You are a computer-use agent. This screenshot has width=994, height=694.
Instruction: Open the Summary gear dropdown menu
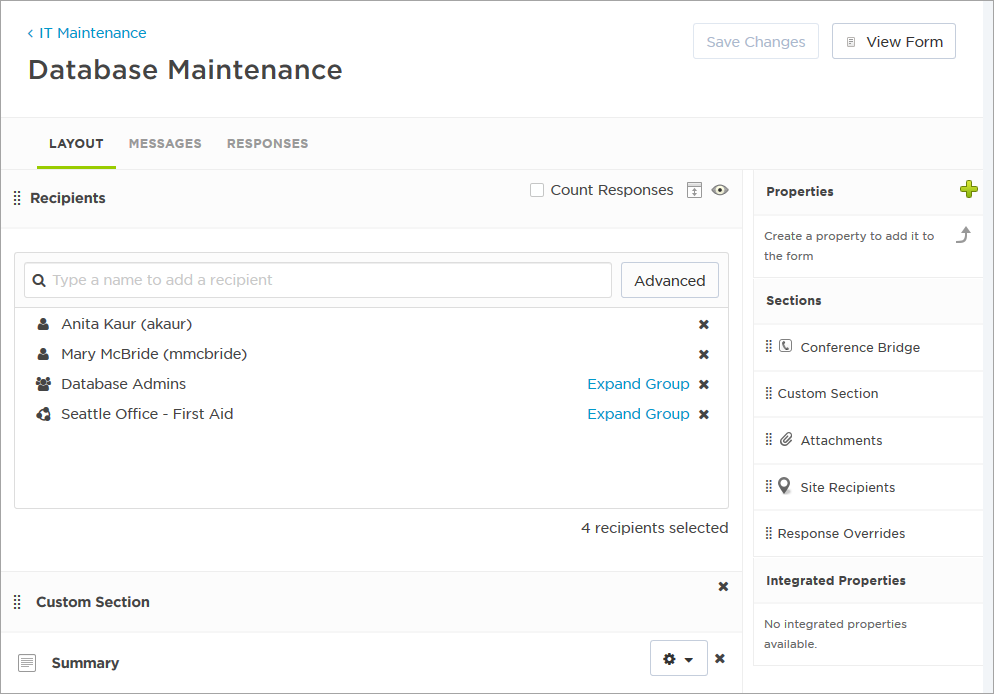coord(678,659)
